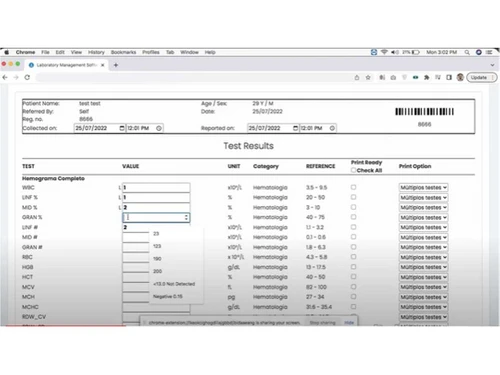Screen dimensions: 500x375
Task: Tick Print Ready checkbox for WBC
Action: point(353,187)
